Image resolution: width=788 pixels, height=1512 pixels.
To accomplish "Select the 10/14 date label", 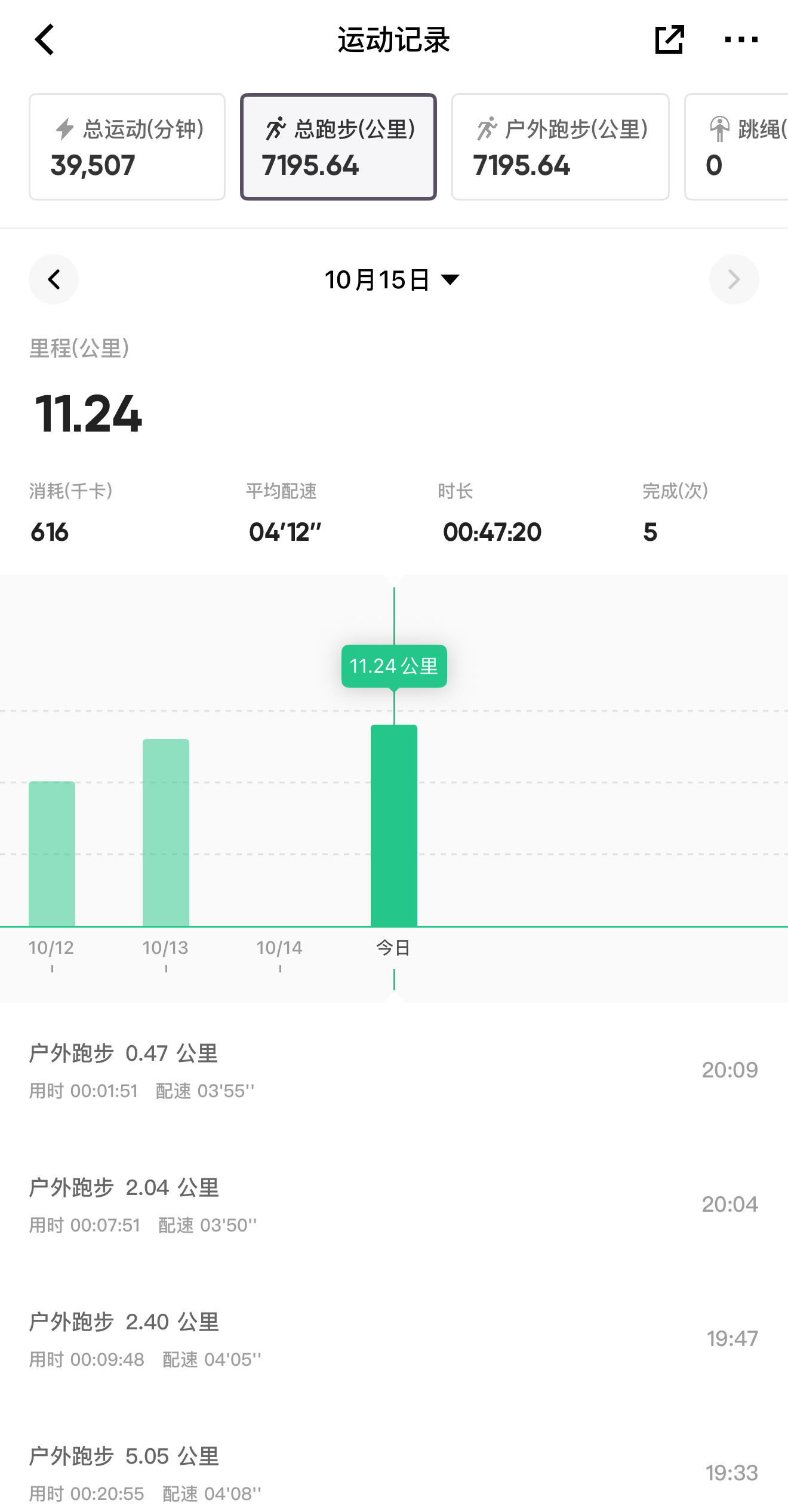I will click(279, 947).
